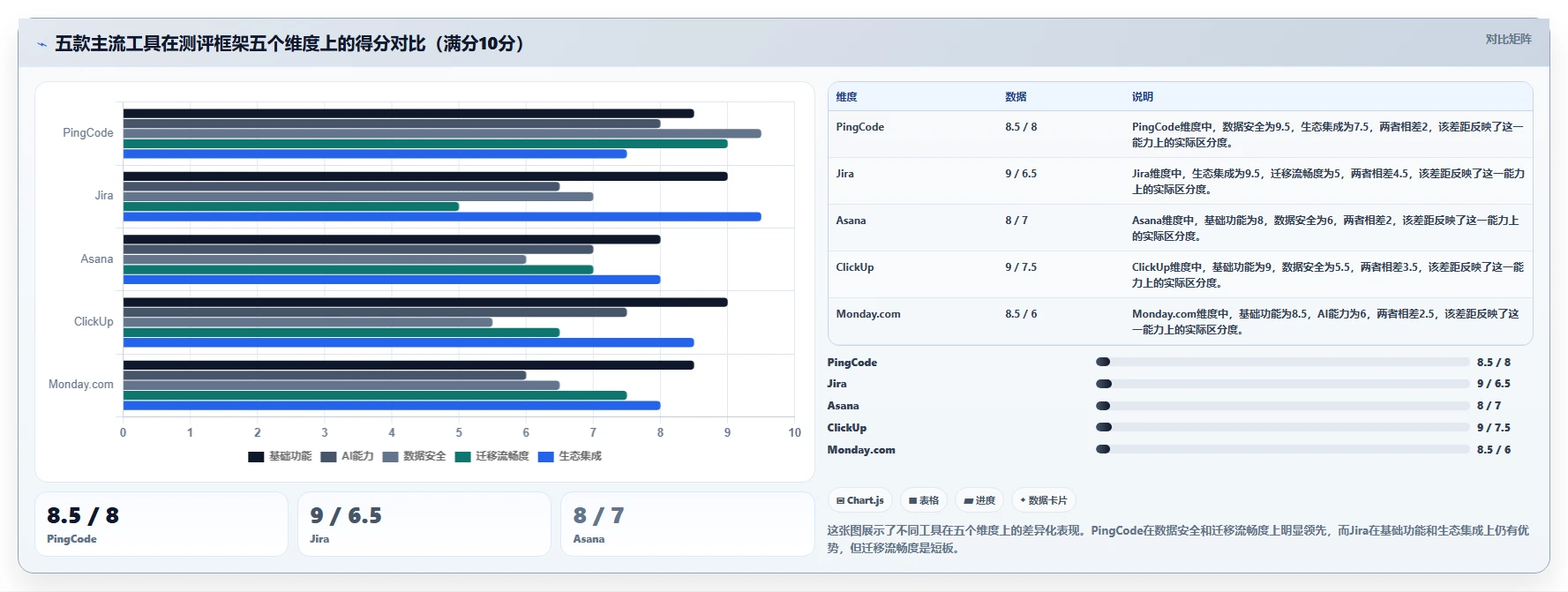
Task: Click the 9 / 7.5 value beside ClickUp progress bar
Action: [x=1494, y=428]
